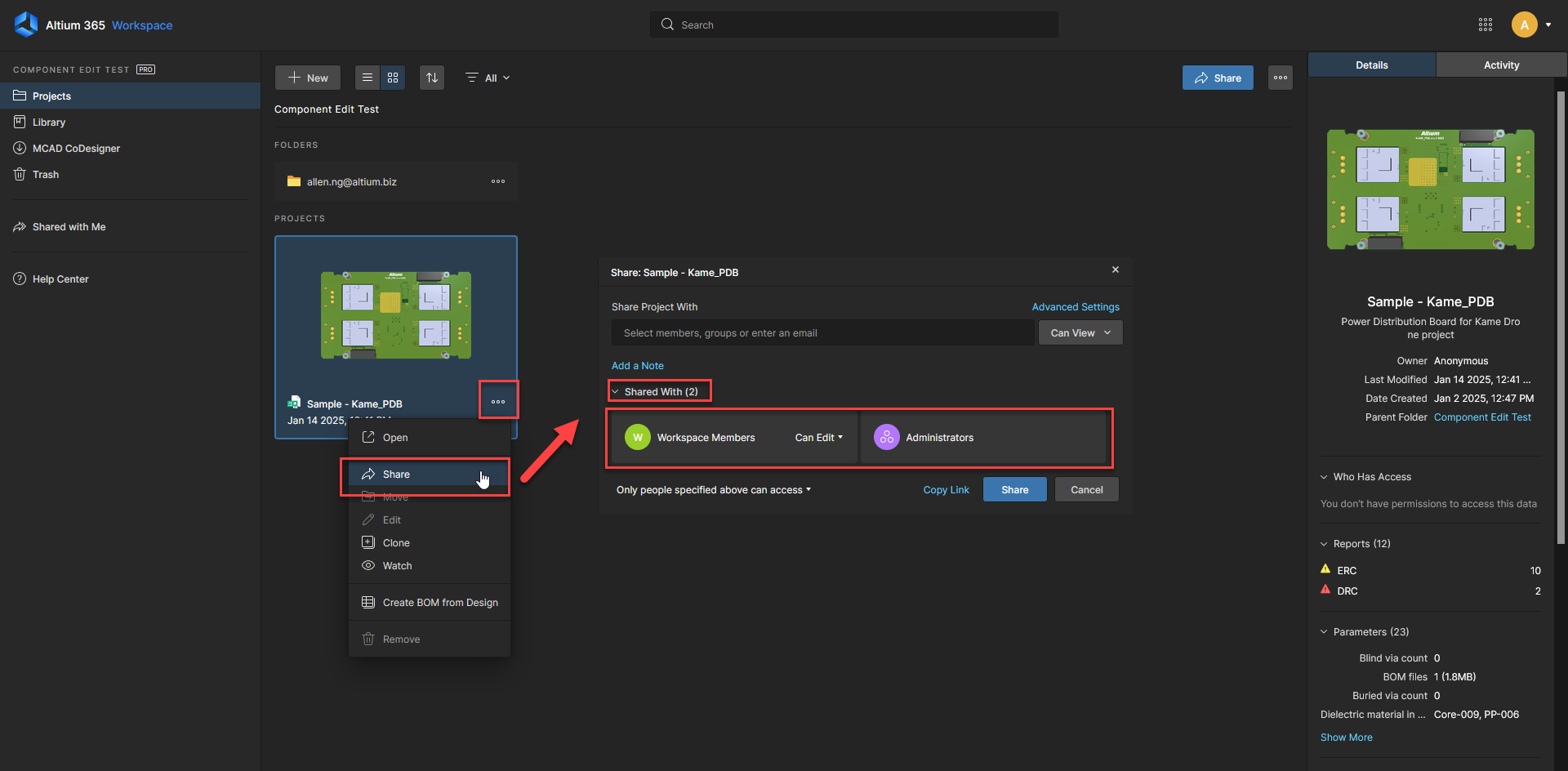Focus the select members or email field
The height and width of the screenshot is (771, 1568).
pos(822,332)
